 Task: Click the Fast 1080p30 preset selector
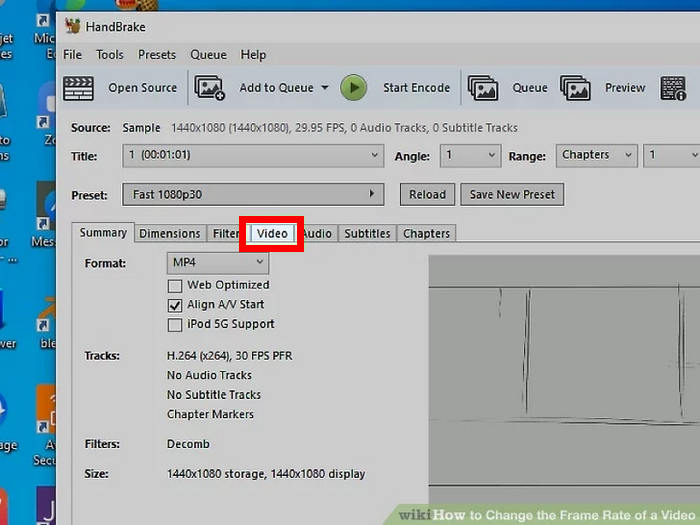(253, 194)
